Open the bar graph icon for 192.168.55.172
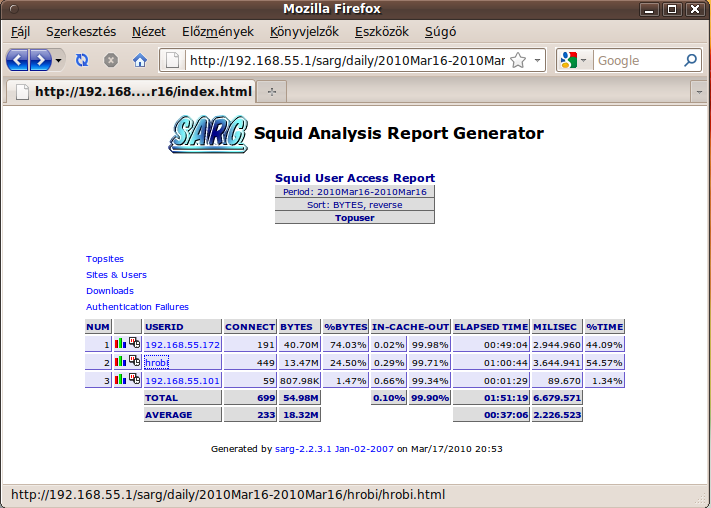 pyautogui.click(x=120, y=343)
